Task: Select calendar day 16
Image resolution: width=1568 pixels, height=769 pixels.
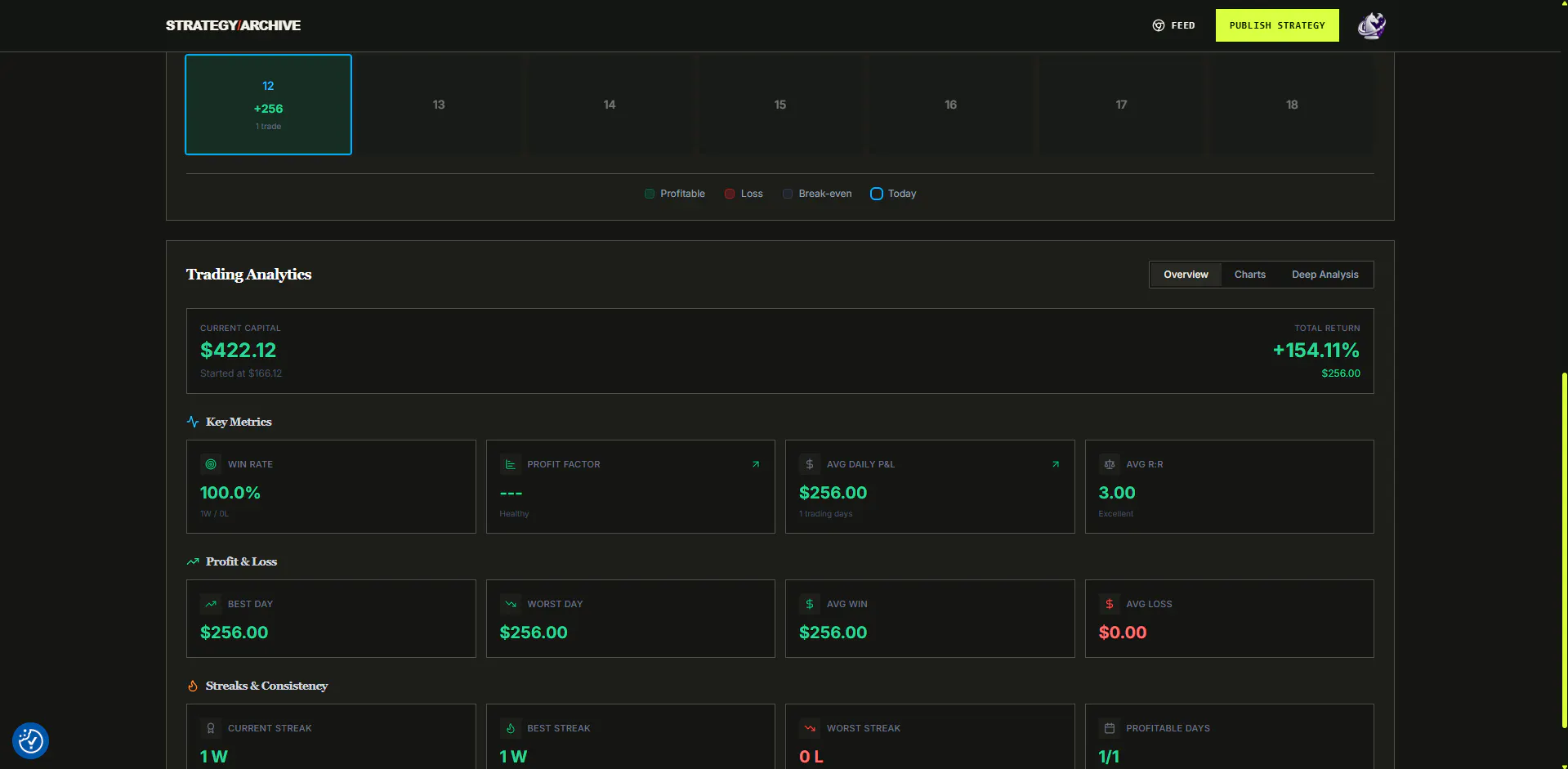Action: point(950,105)
